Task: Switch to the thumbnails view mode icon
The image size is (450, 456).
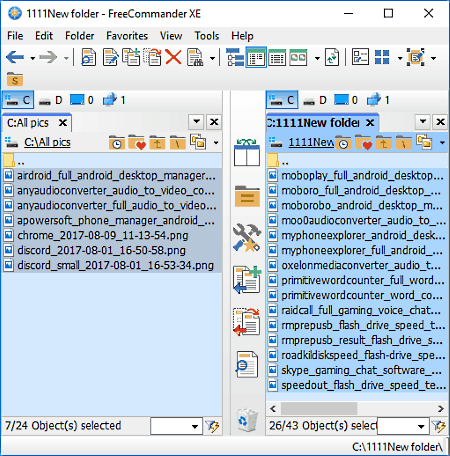Action: click(x=298, y=57)
